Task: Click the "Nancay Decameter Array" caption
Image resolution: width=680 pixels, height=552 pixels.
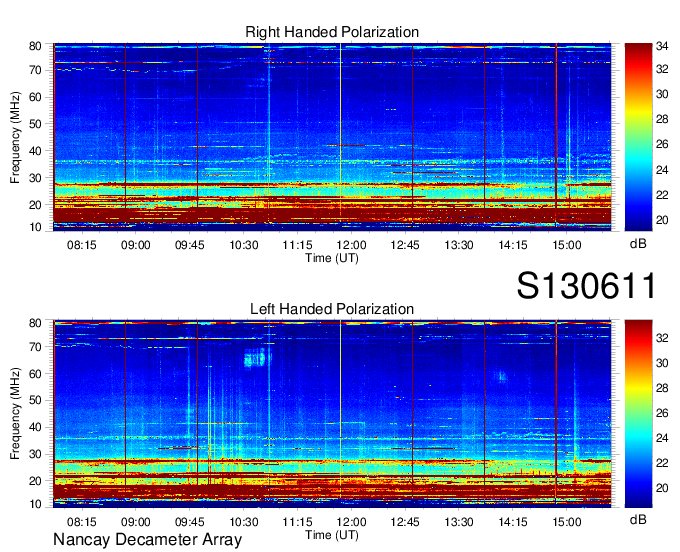Action: [147, 540]
